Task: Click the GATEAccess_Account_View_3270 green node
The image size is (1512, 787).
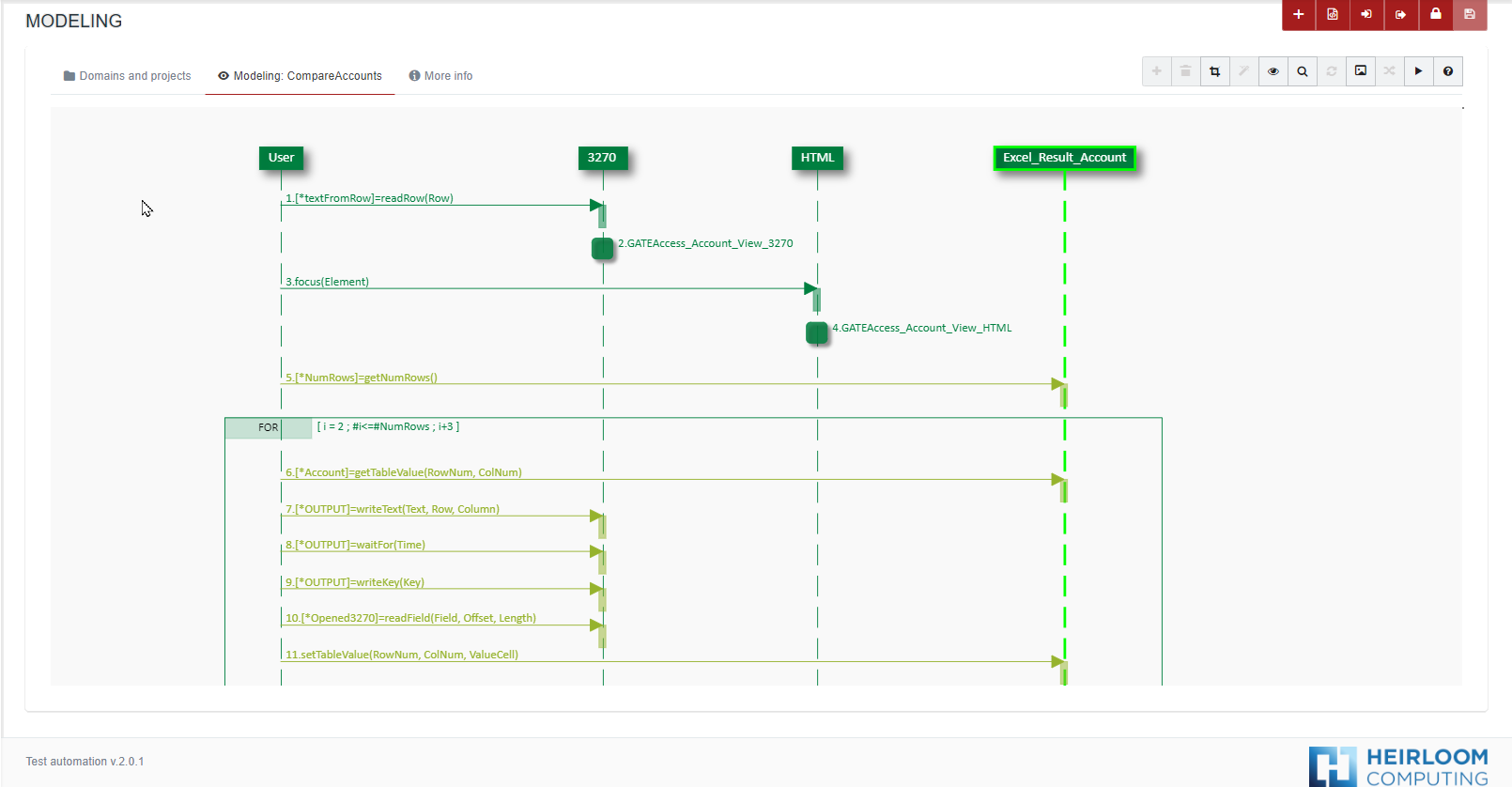Action: (x=602, y=248)
